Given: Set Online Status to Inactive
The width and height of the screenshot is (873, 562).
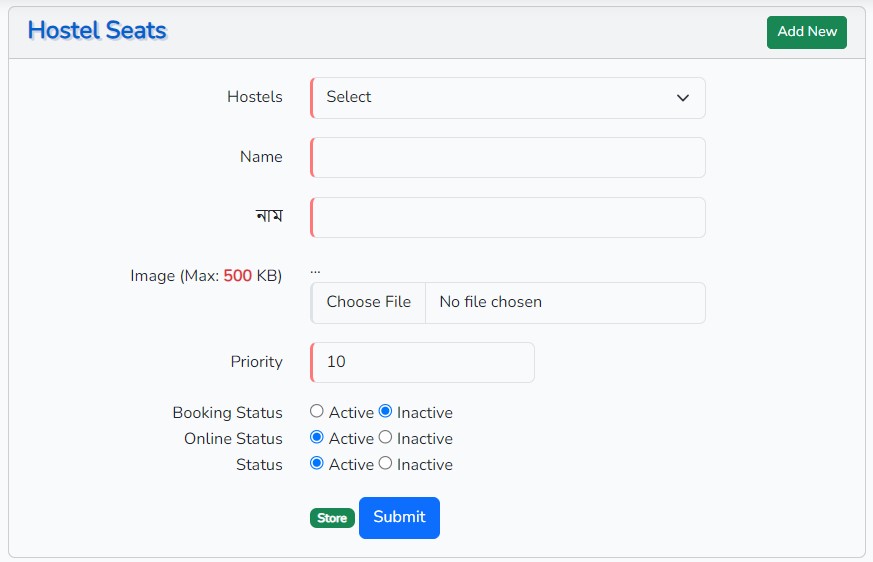Looking at the screenshot, I should 385,437.
